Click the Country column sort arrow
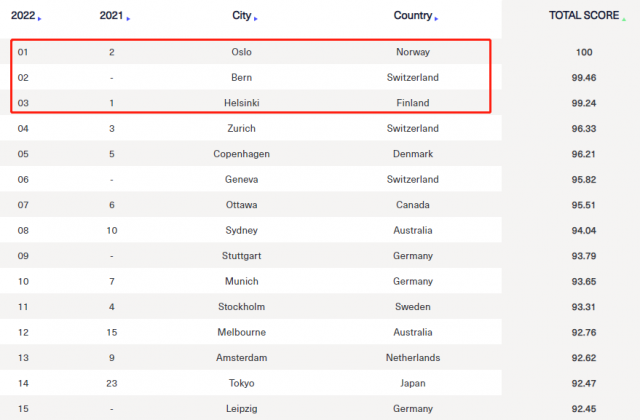The width and height of the screenshot is (640, 420). click(436, 19)
